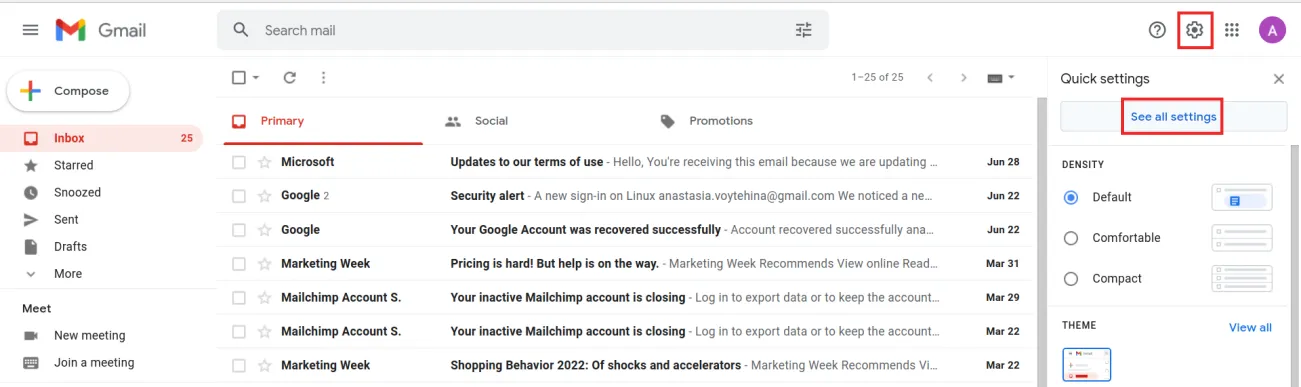1301x387 pixels.
Task: Click the theme preview thumbnail
Action: pos(1087,364)
